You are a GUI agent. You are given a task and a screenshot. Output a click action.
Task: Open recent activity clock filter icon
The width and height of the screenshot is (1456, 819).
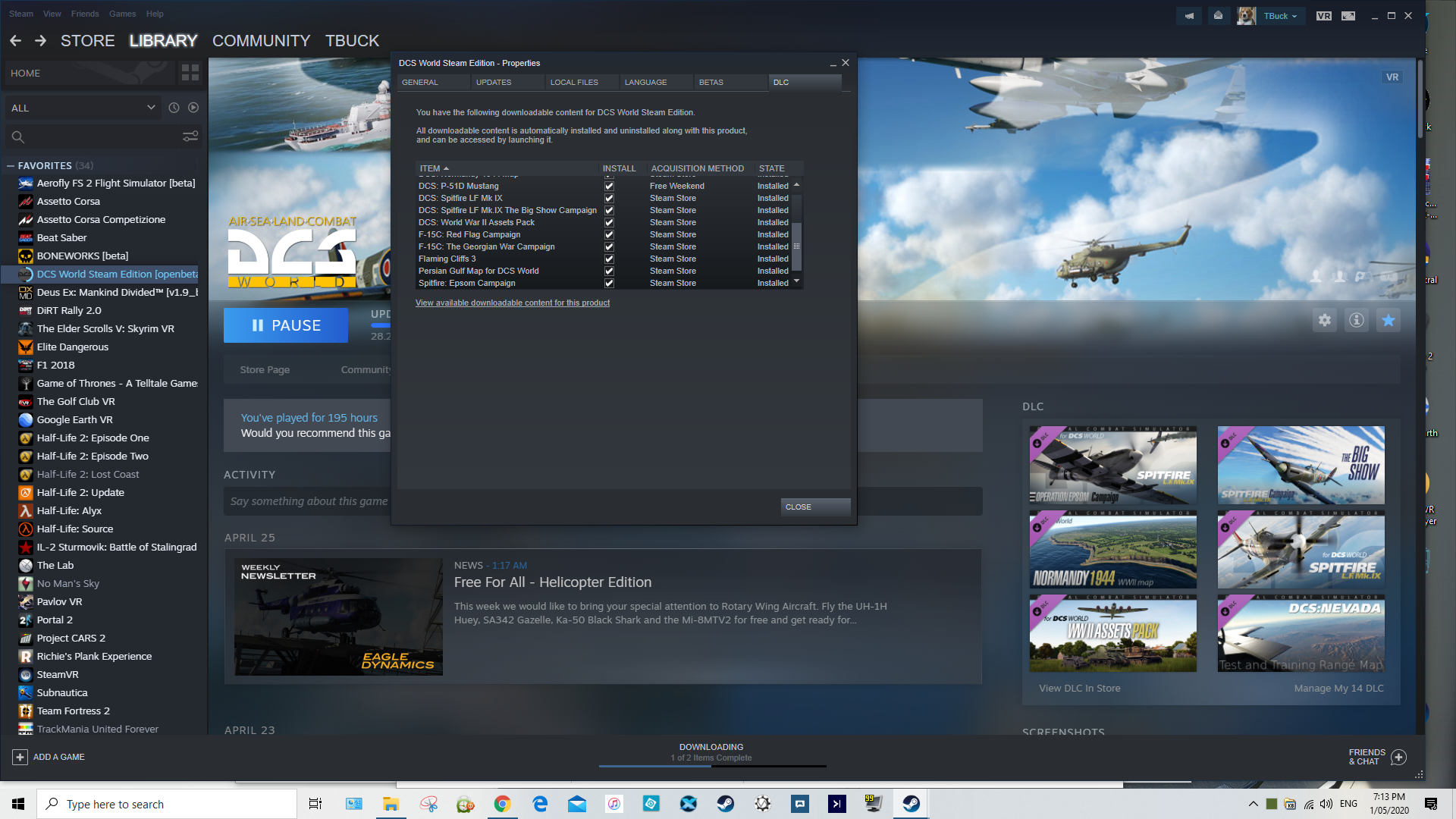(x=174, y=108)
